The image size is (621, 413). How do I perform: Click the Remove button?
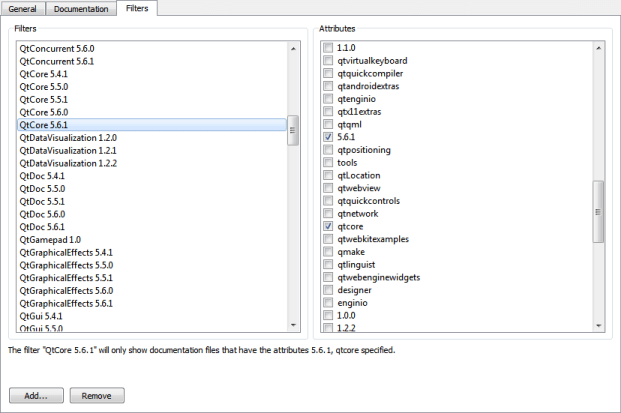pyautogui.click(x=97, y=396)
